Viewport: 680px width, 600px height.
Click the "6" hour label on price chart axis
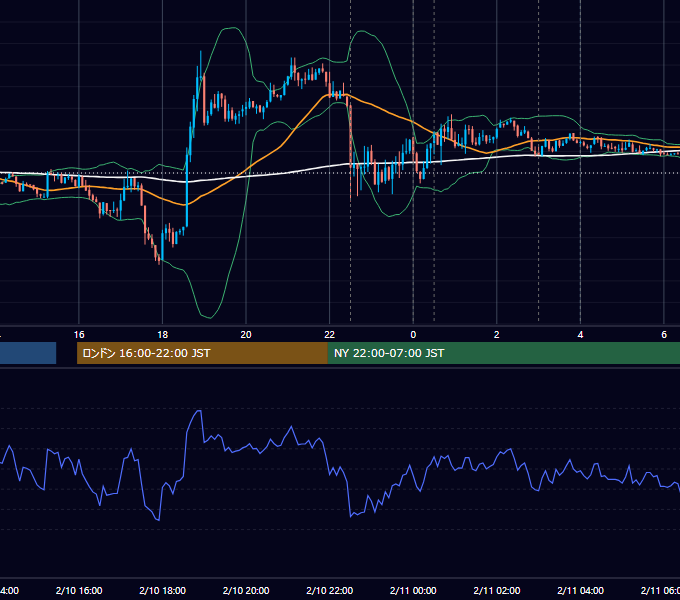pyautogui.click(x=664, y=335)
